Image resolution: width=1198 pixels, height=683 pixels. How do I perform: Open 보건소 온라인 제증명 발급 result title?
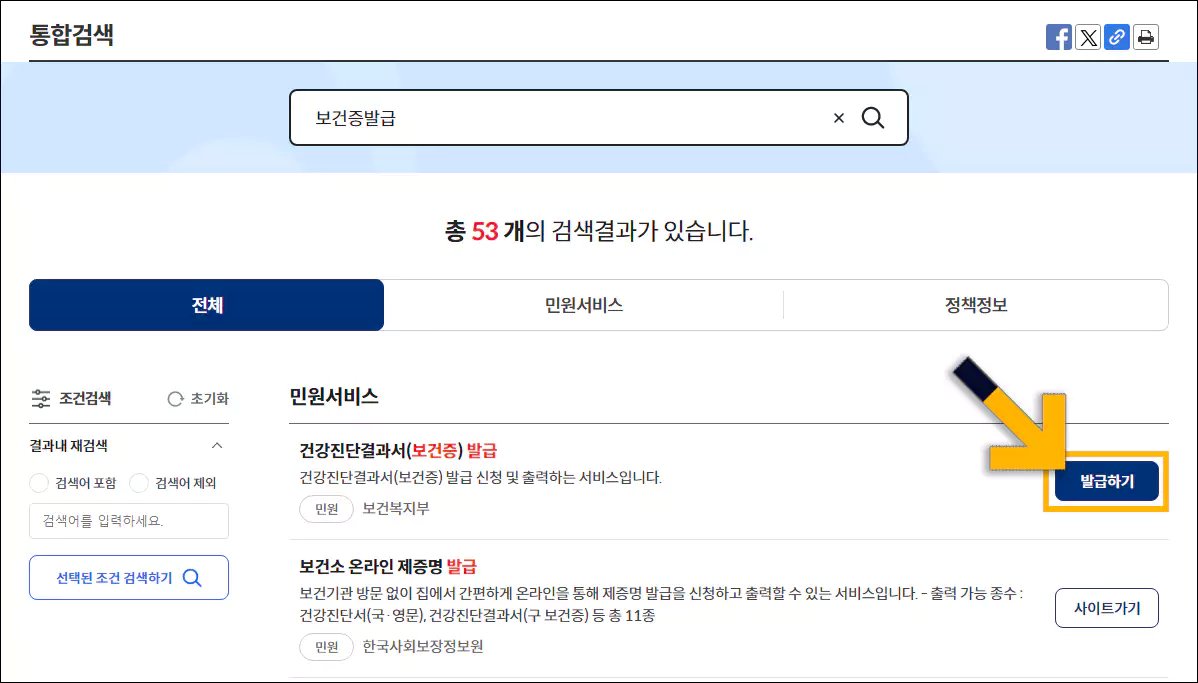tap(388, 567)
